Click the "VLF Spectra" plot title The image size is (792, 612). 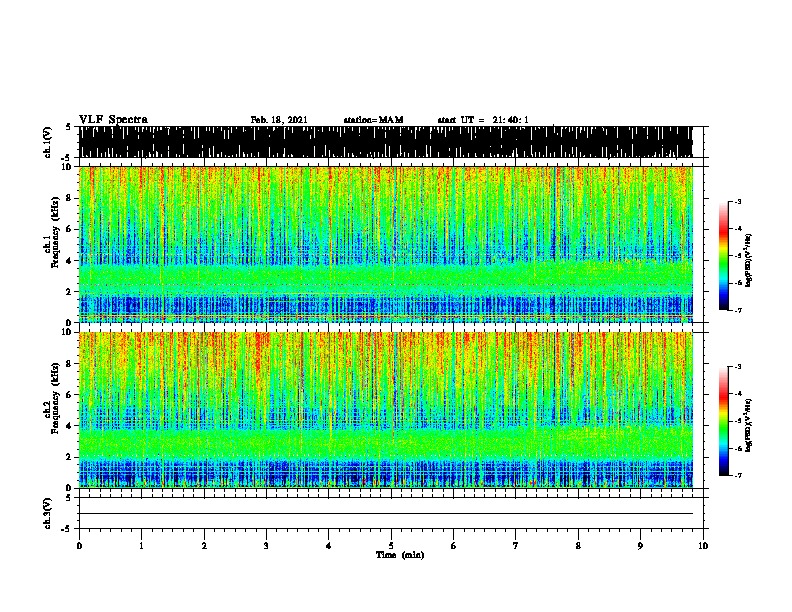click(x=113, y=120)
